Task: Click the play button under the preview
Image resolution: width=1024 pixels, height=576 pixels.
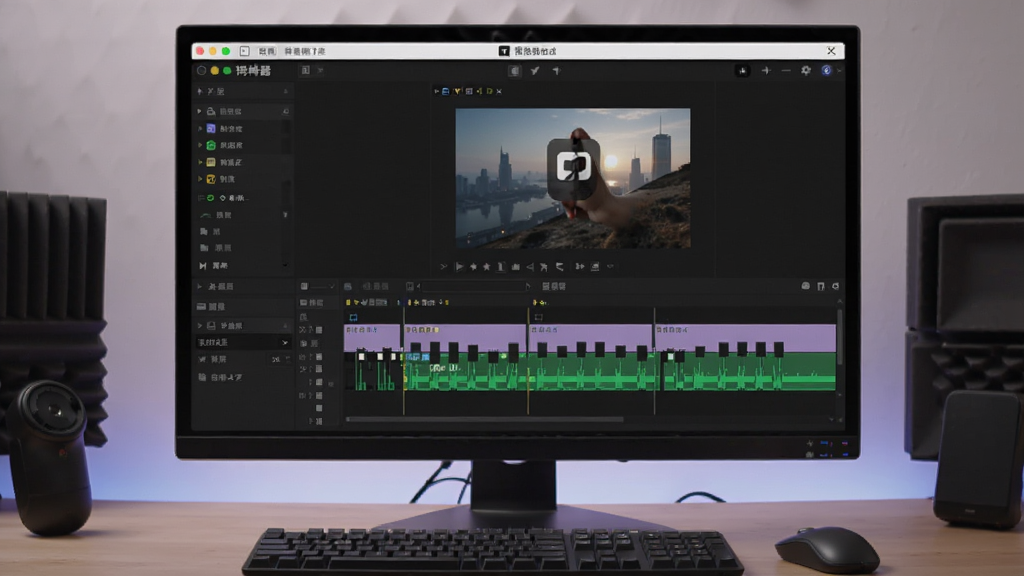Action: 458,266
